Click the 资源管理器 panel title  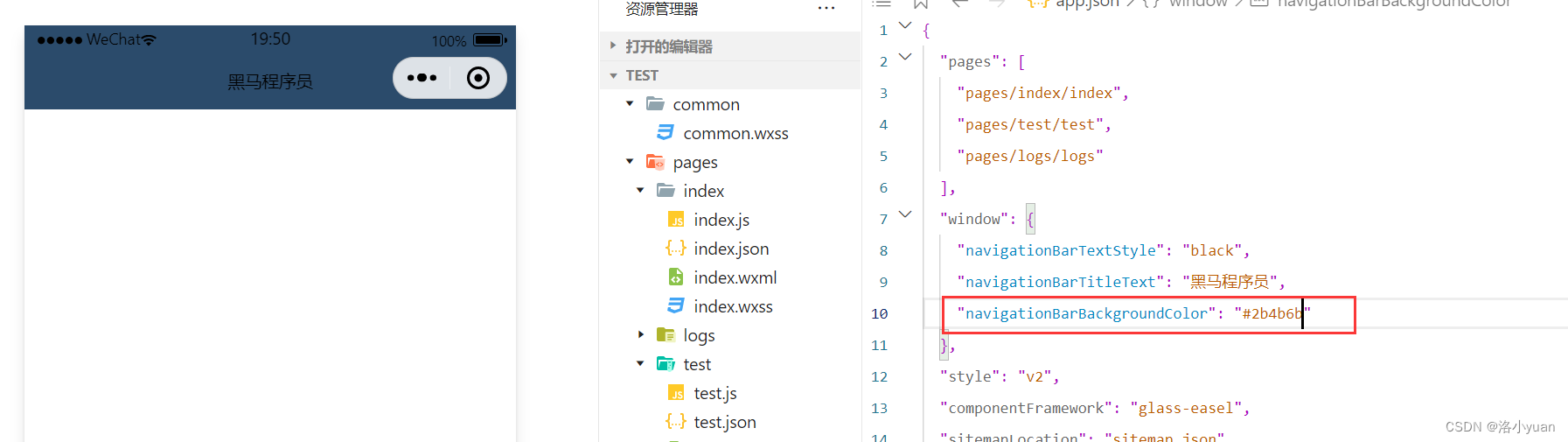click(662, 9)
